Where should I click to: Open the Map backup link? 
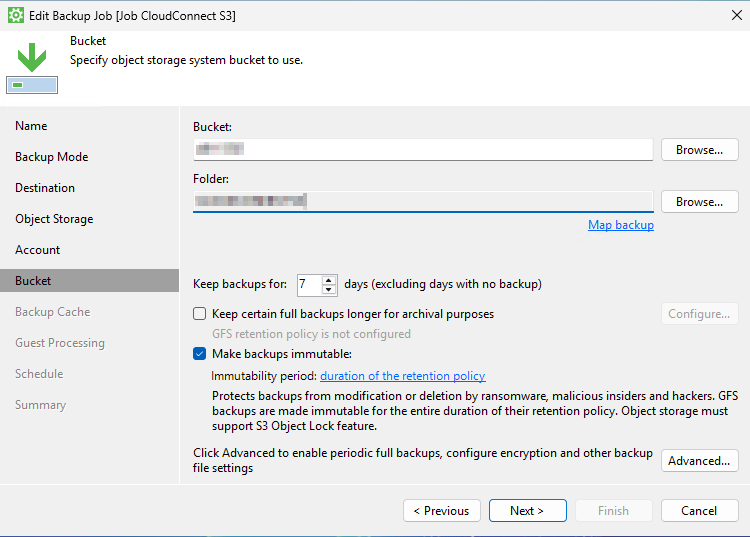(x=620, y=225)
